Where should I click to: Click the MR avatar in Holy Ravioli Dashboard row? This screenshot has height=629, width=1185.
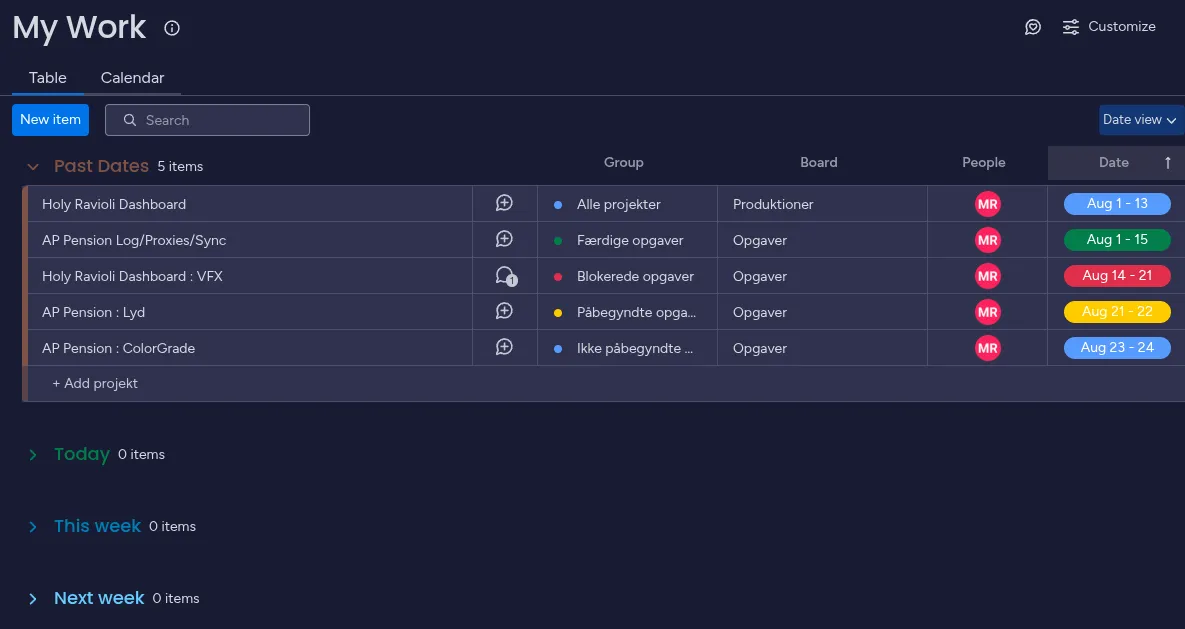[988, 204]
